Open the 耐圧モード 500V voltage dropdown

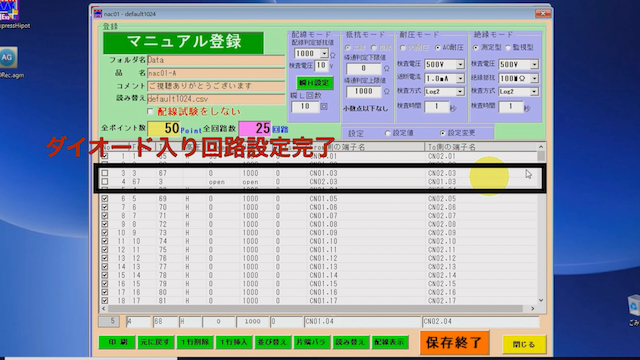tap(460, 64)
